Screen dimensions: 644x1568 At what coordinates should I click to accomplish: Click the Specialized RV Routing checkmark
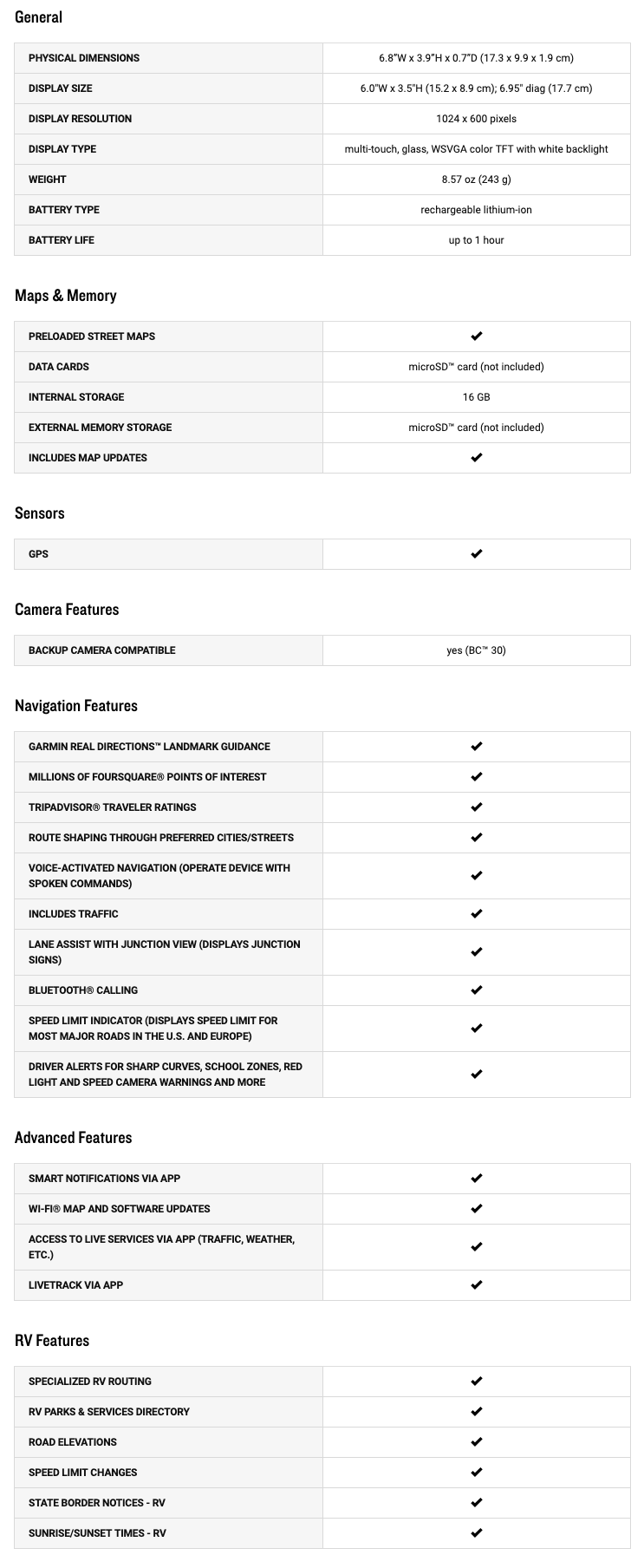[476, 1382]
